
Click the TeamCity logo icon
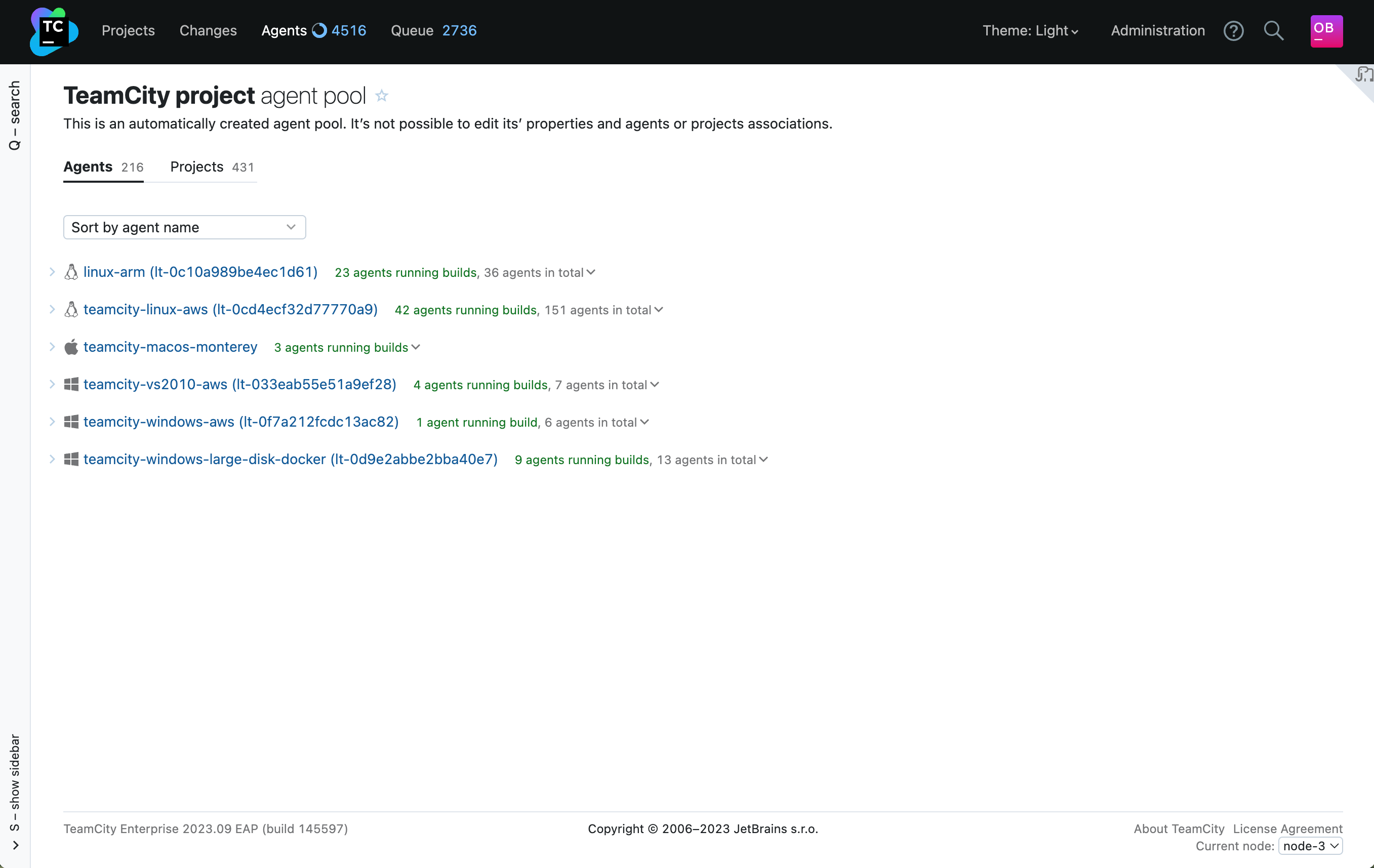54,31
